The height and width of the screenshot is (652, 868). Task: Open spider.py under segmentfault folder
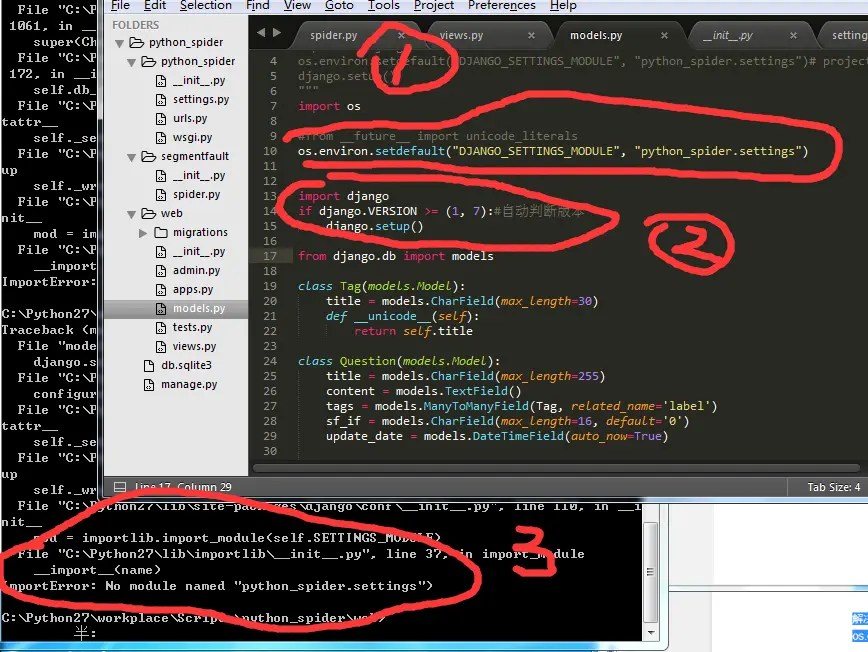(x=197, y=194)
